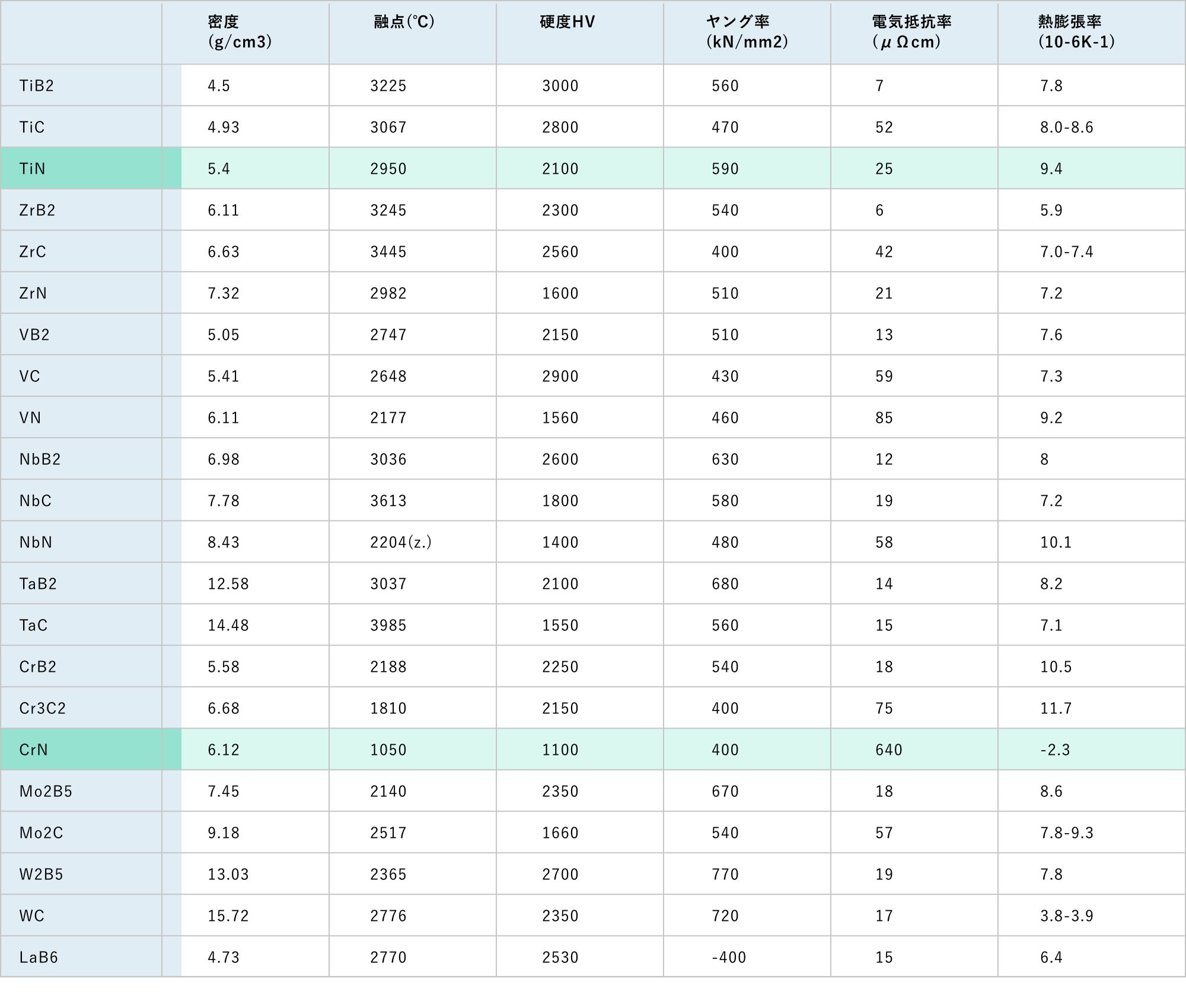Click TiC density value 4.93

click(224, 127)
